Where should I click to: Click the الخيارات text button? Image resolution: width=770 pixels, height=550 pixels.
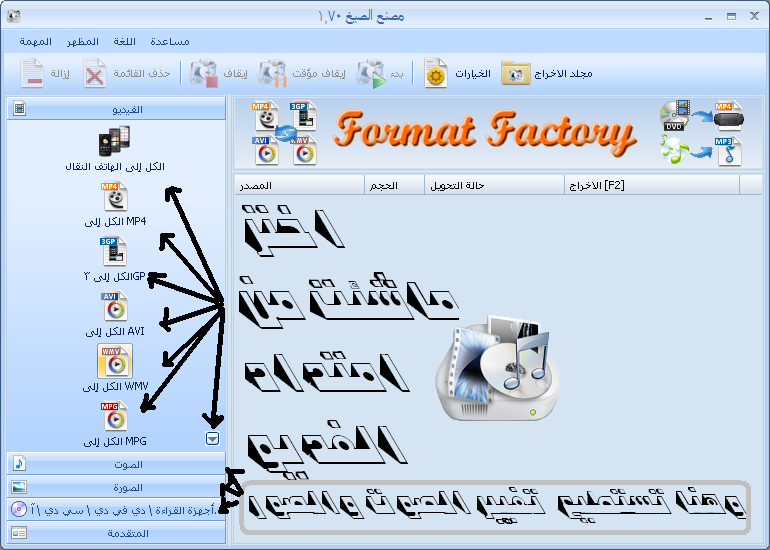(472, 74)
